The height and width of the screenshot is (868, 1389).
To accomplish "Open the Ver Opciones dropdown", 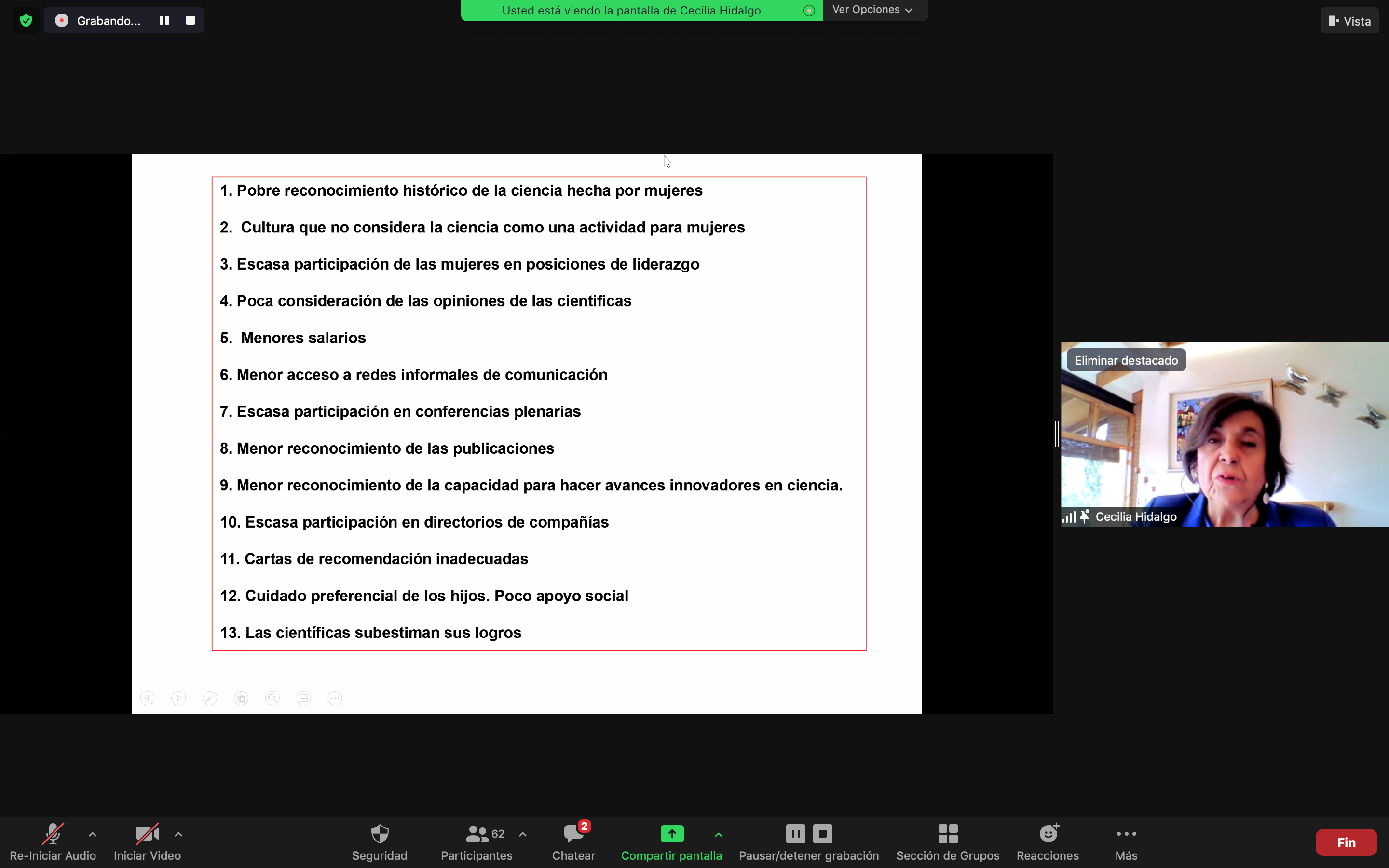I will [872, 10].
